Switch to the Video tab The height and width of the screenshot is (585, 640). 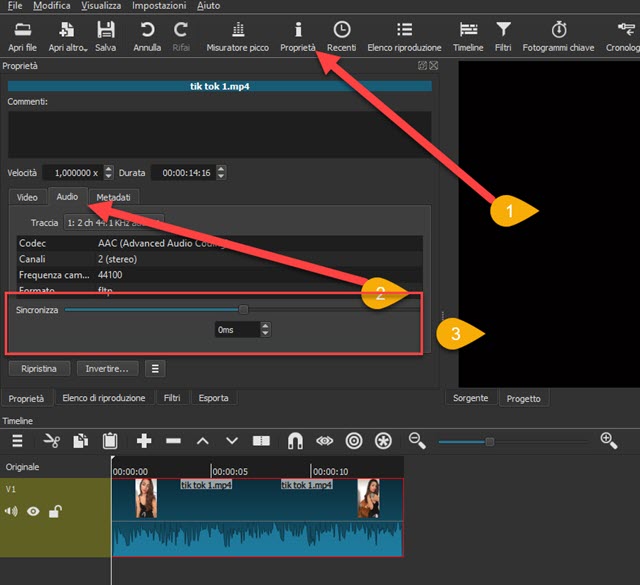pyautogui.click(x=27, y=197)
